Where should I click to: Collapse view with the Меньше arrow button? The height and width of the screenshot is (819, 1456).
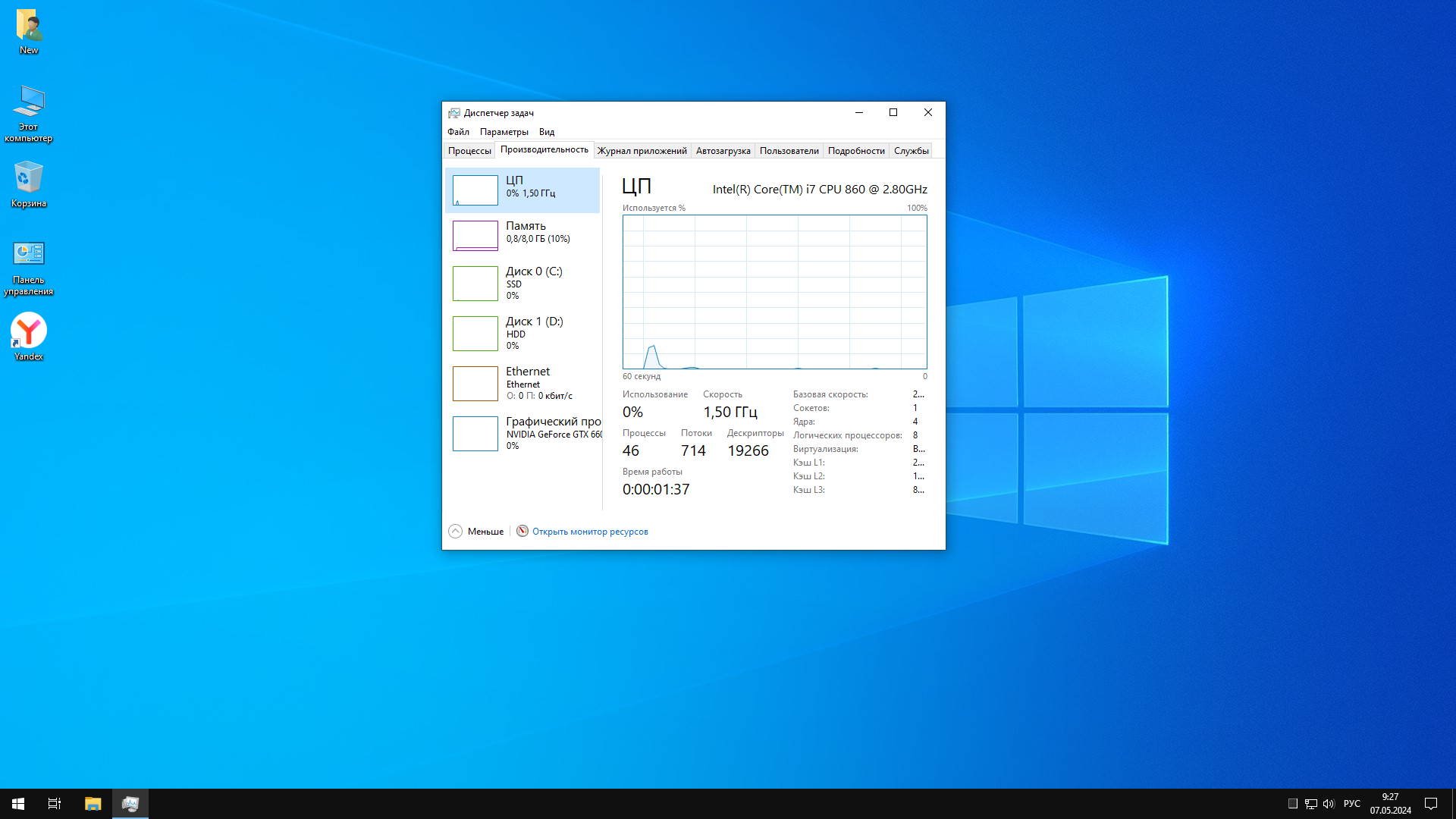click(455, 532)
